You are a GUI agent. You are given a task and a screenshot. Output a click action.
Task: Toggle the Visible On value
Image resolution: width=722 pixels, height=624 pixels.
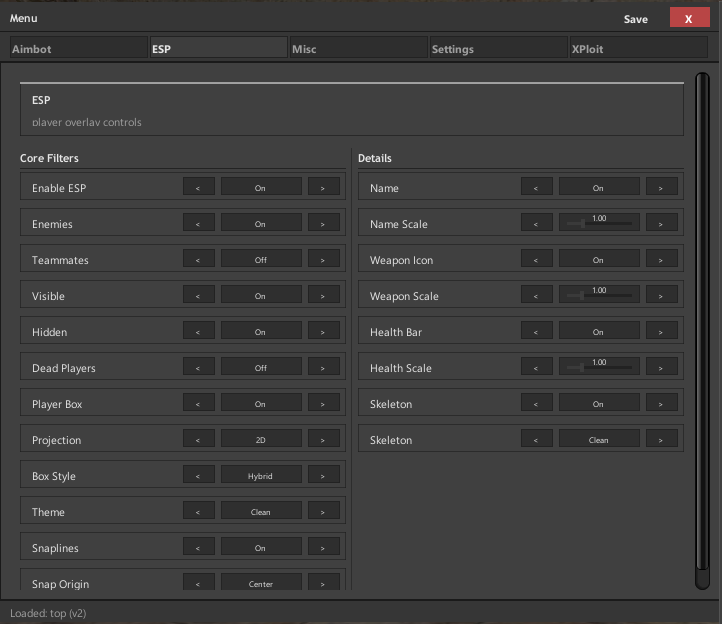261,294
